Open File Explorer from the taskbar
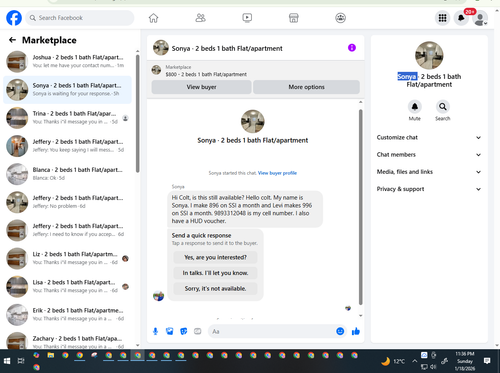Viewport: 500px width, 373px height. [51, 356]
